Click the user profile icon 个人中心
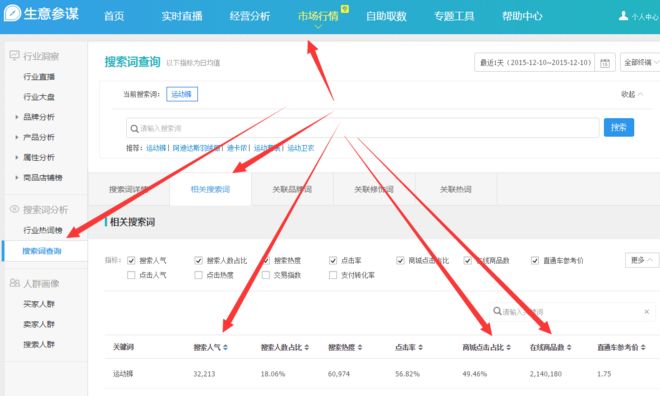This screenshot has height=396, width=660. pos(623,16)
